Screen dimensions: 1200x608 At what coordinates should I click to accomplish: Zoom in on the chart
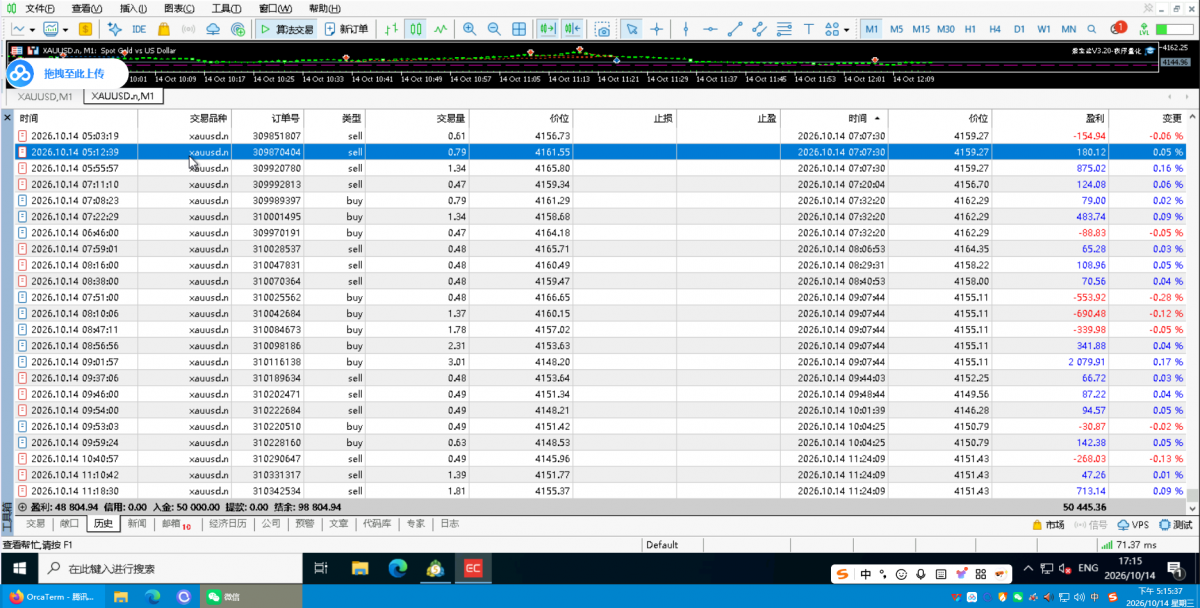[469, 29]
